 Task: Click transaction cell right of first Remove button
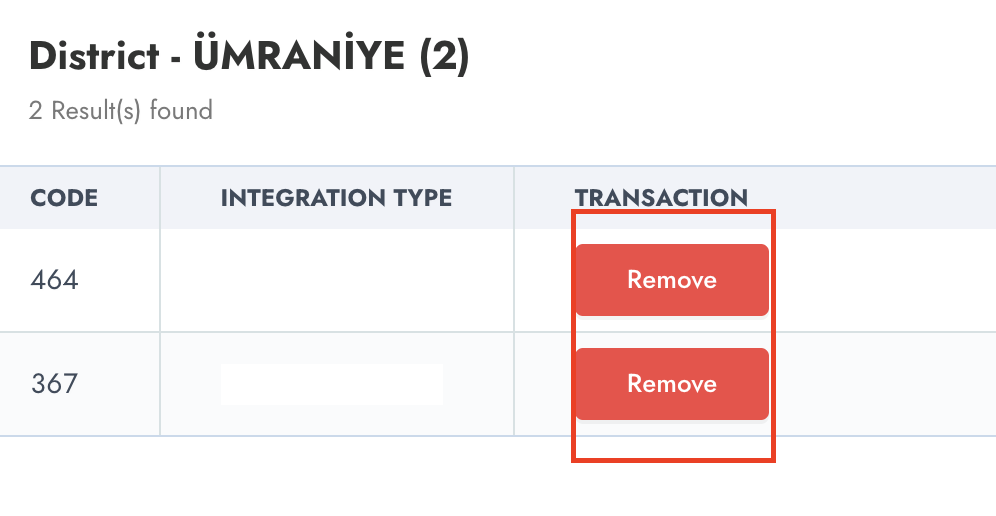pos(880,280)
